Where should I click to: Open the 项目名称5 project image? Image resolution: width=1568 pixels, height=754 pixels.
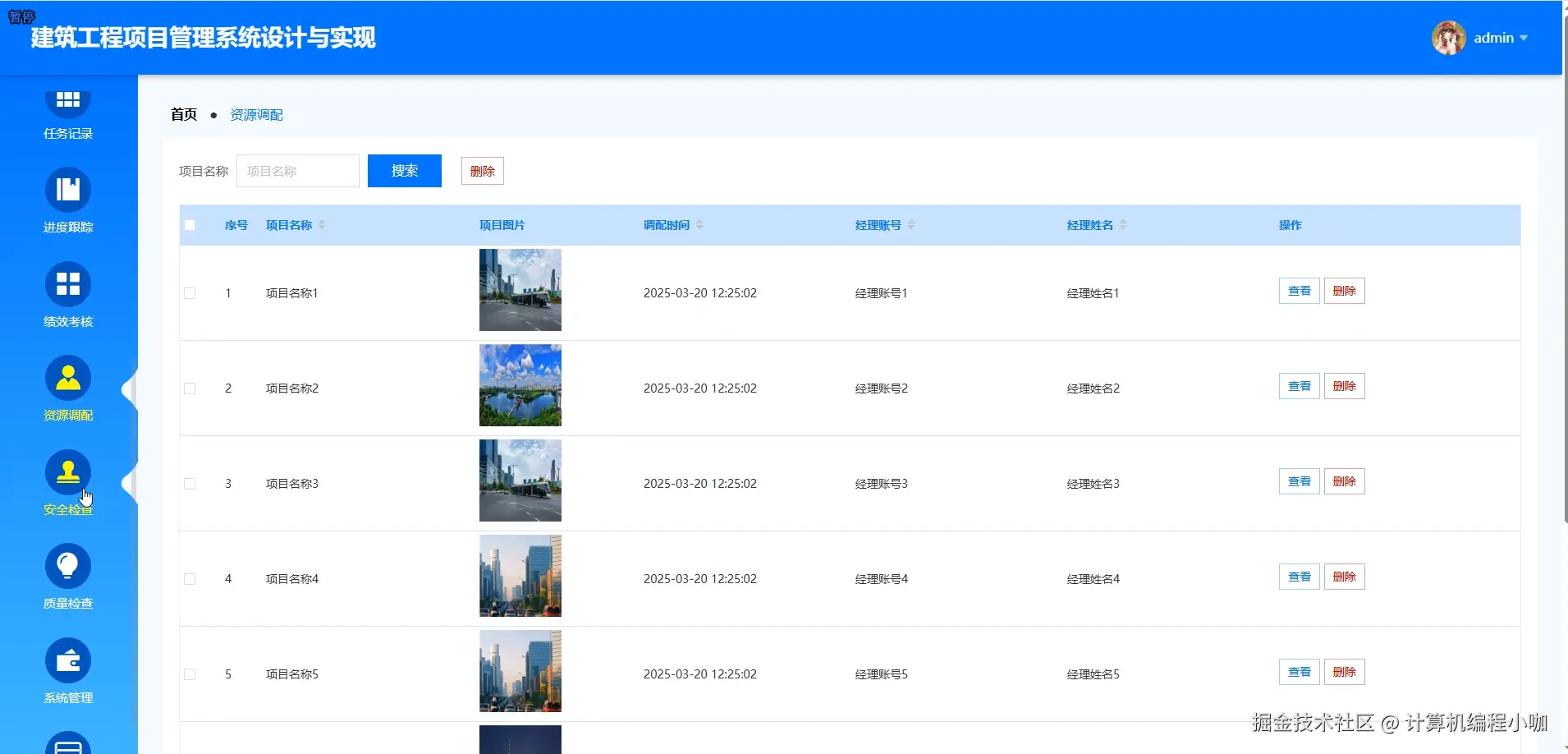[520, 671]
